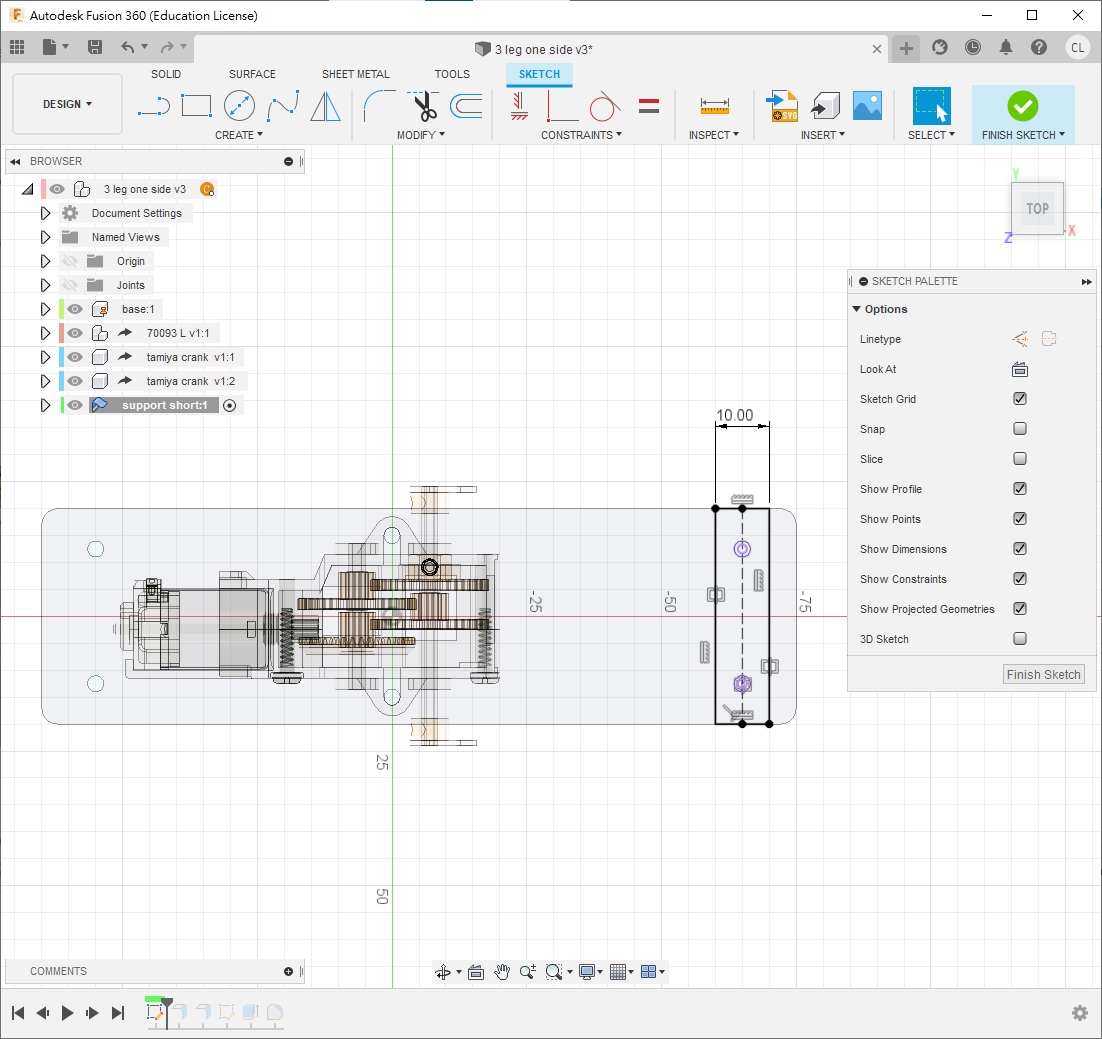Open the DESIGN workspace dropdown
The width and height of the screenshot is (1102, 1039).
pyautogui.click(x=67, y=104)
